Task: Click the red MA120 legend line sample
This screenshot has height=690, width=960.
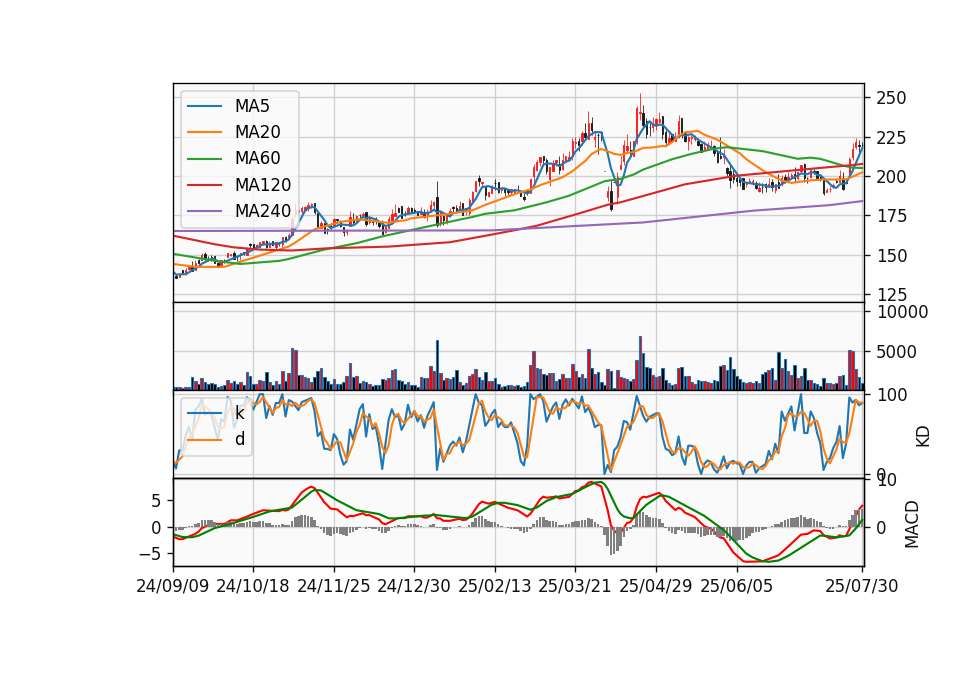Action: pos(204,186)
